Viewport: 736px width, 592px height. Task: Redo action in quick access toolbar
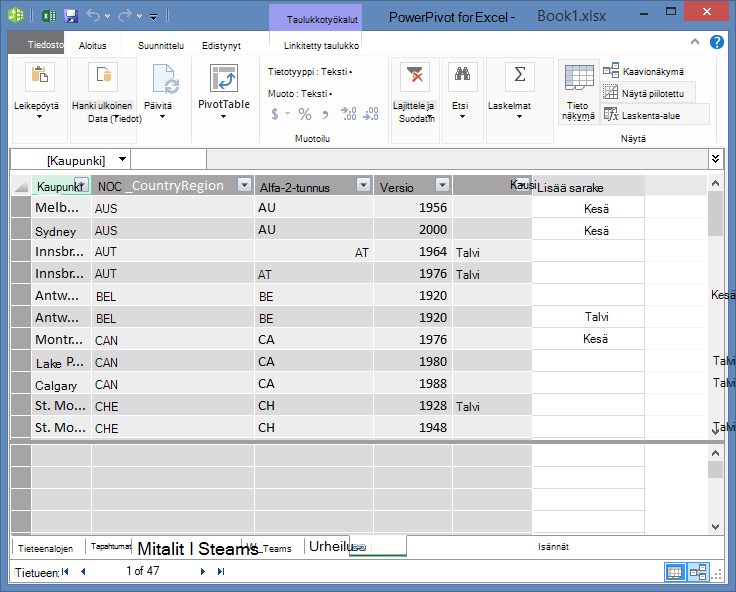click(x=125, y=16)
